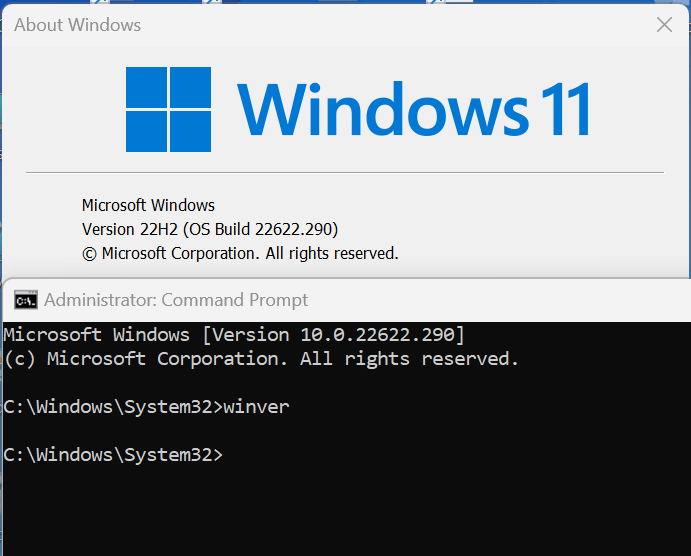Click the empty black terminal area
The width and height of the screenshot is (691, 556).
tap(346, 511)
